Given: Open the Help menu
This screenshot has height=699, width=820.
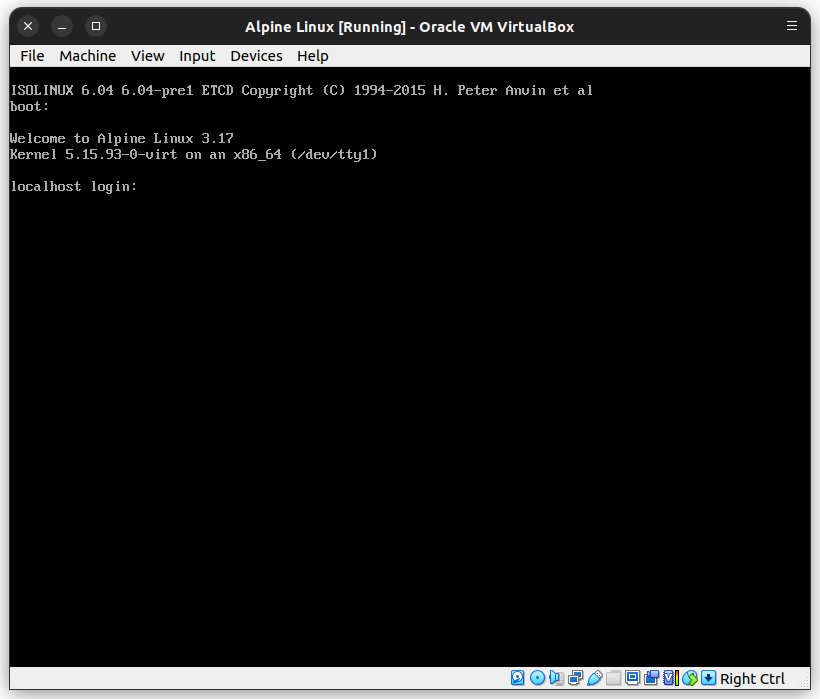Looking at the screenshot, I should click(313, 56).
